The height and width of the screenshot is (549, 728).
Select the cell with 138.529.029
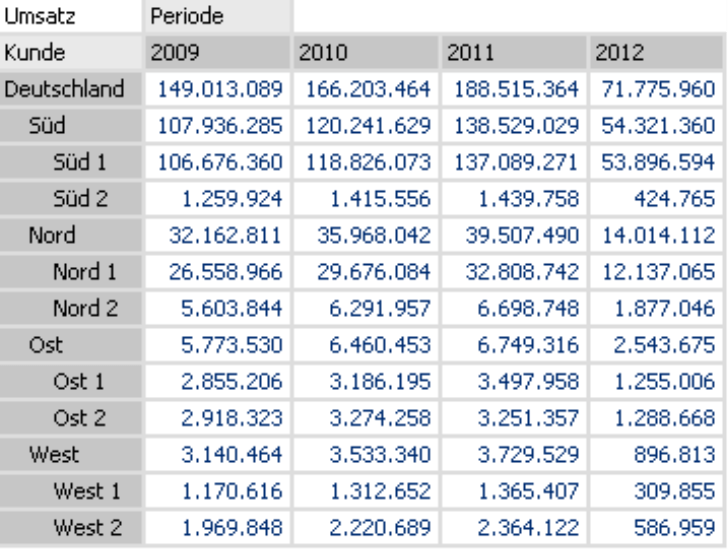click(x=514, y=125)
